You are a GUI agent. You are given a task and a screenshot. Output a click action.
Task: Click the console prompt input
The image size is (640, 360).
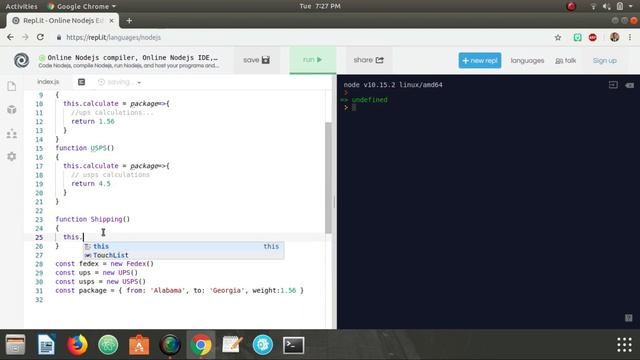354,107
